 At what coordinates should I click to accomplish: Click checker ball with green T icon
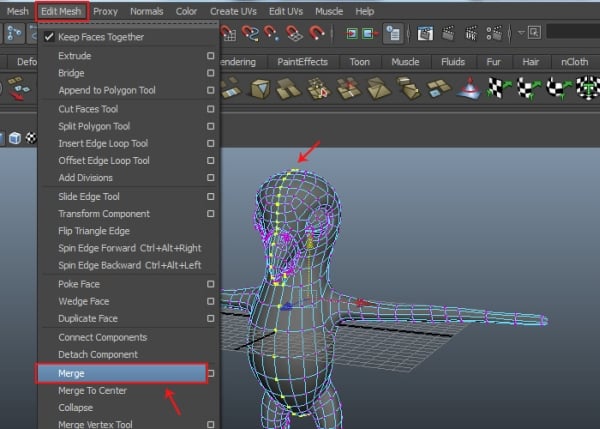588,88
